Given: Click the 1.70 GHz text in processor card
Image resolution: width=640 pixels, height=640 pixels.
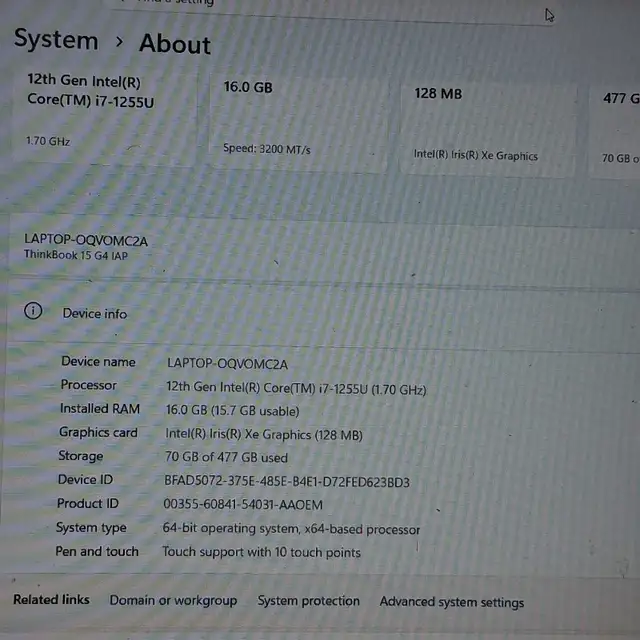Looking at the screenshot, I should 48,141.
